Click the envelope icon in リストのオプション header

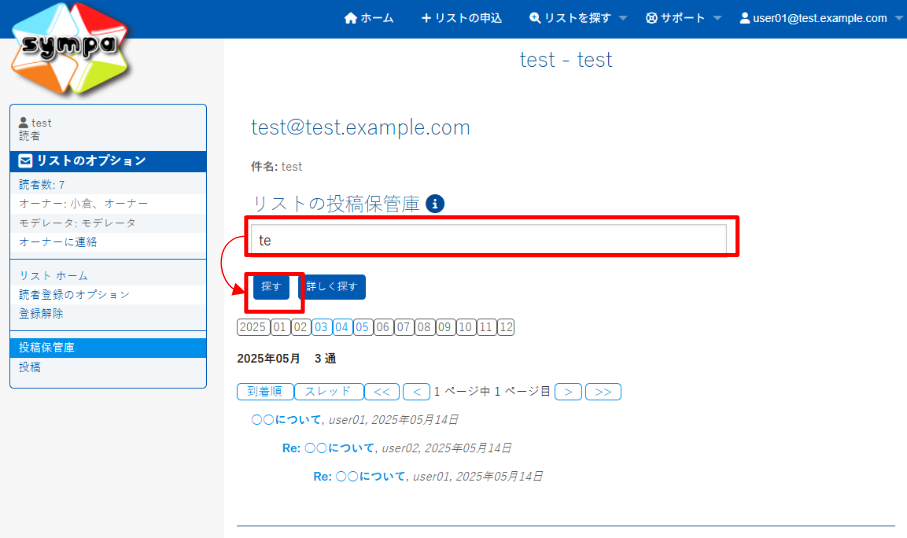[x=25, y=161]
